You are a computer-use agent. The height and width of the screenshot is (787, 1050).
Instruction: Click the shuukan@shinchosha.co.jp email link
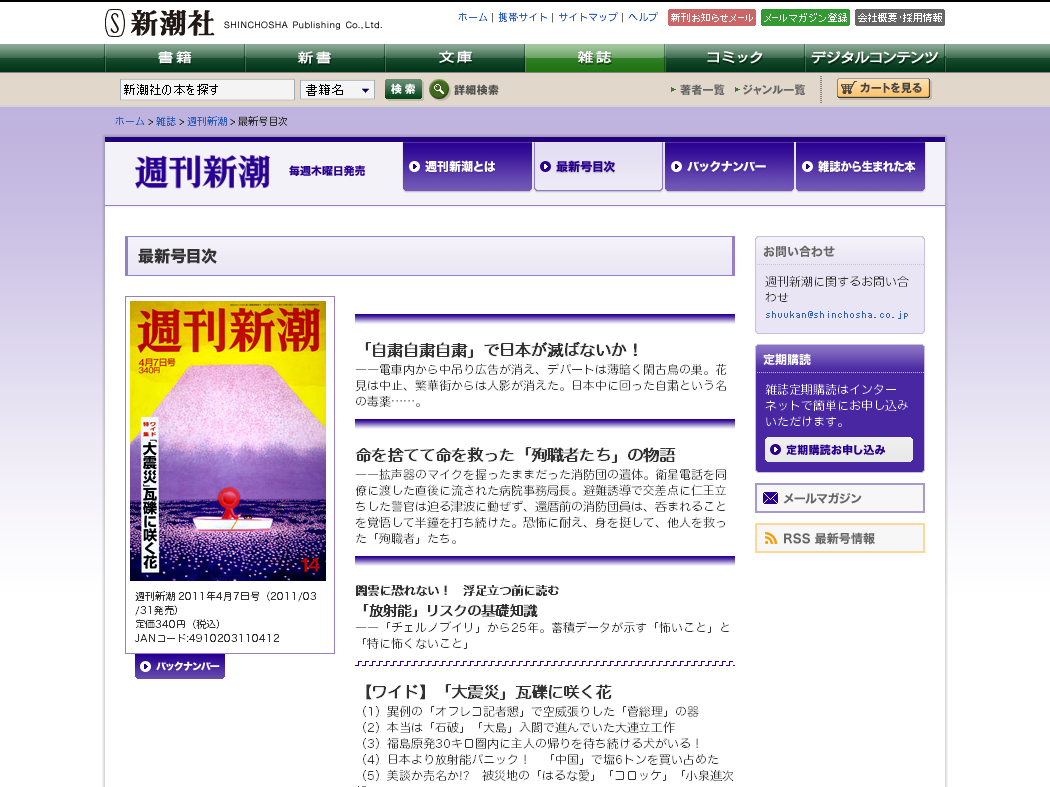click(836, 315)
